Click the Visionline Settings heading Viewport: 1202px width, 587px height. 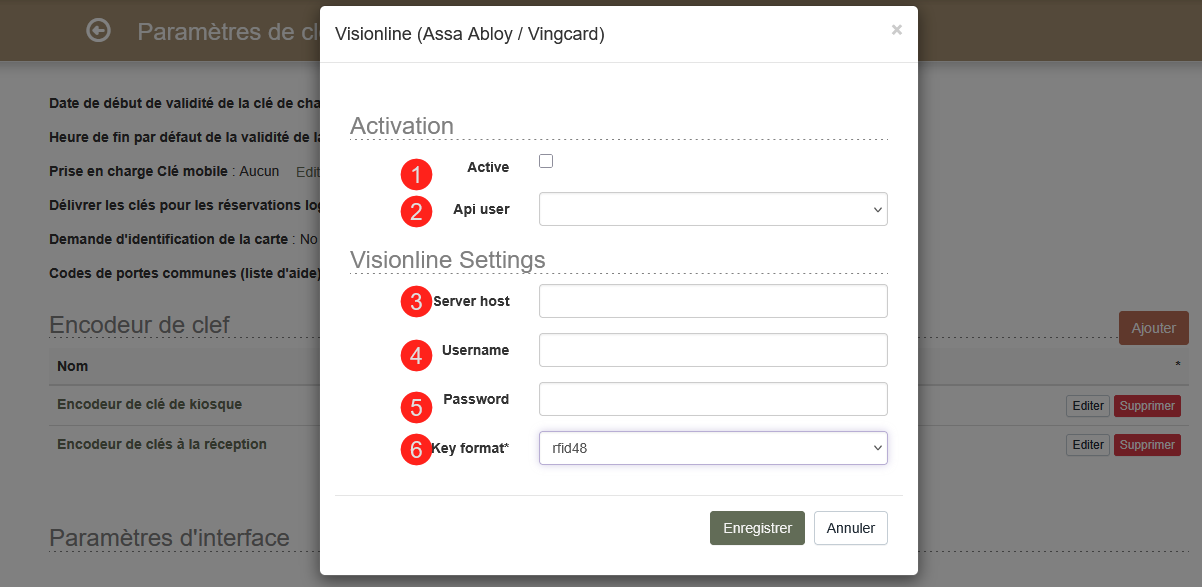tap(448, 259)
